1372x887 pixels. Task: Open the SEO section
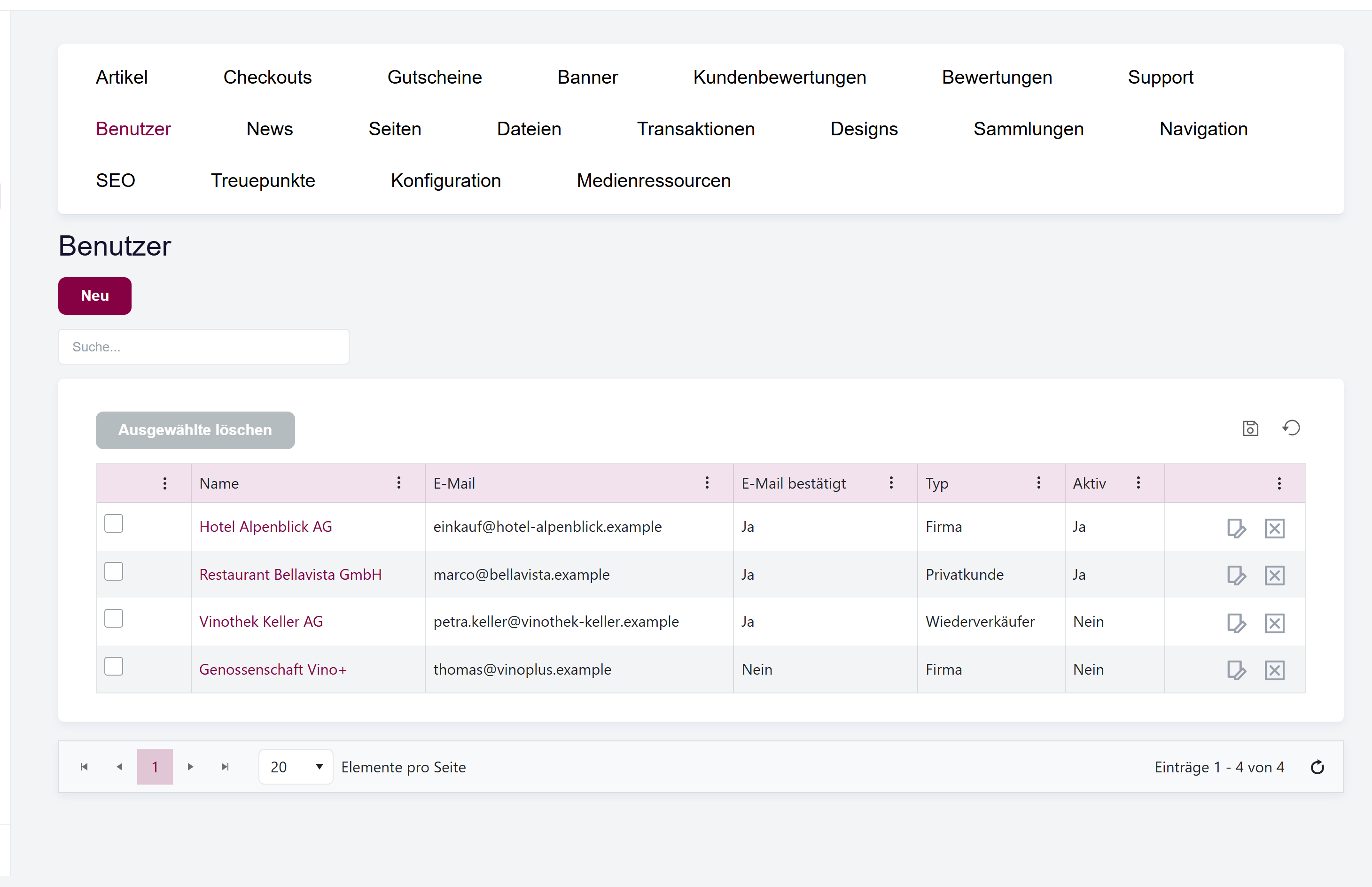pos(115,181)
